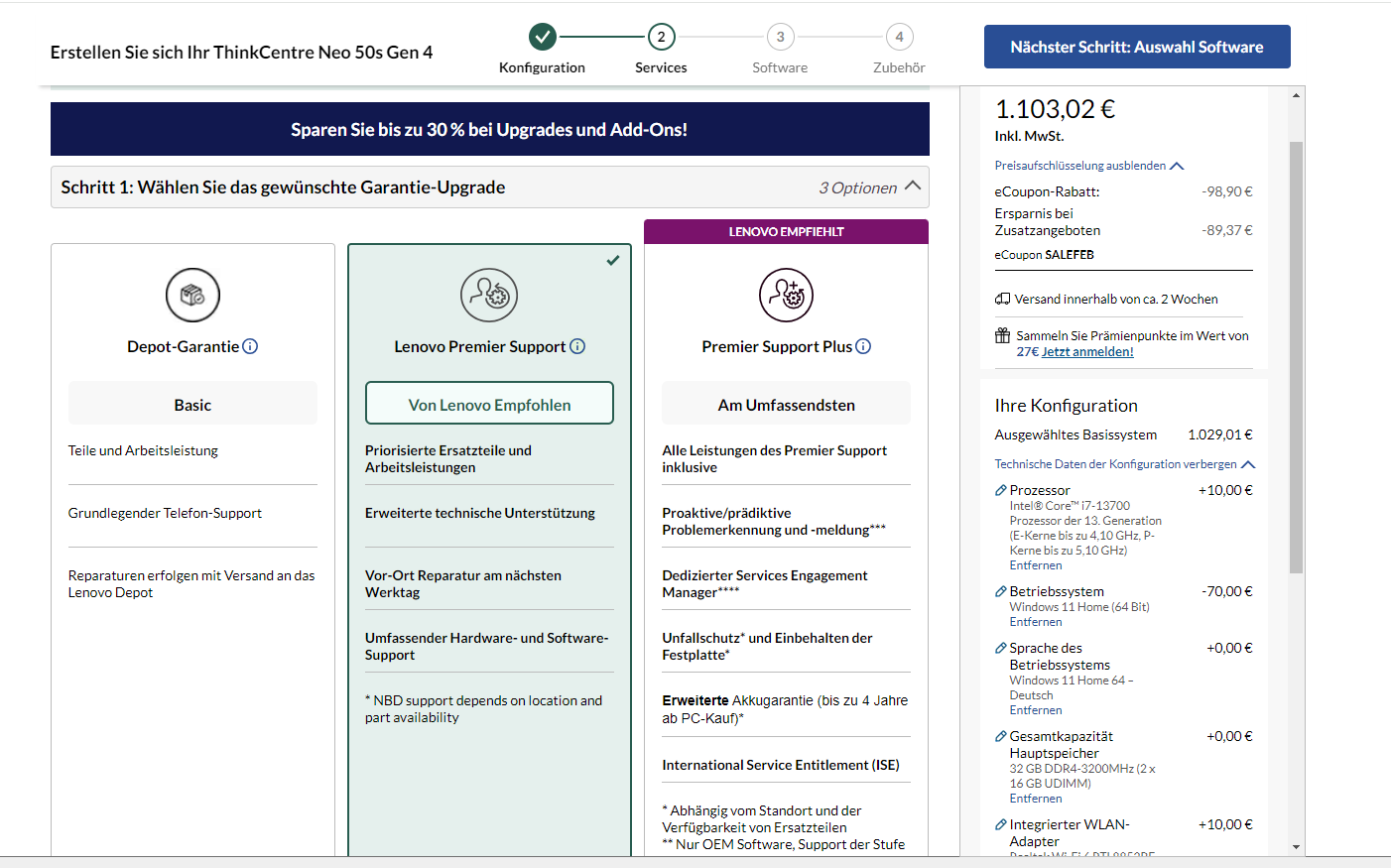
Task: Collapse Preisaufschlüsselung ausblenden
Action: point(1089,166)
